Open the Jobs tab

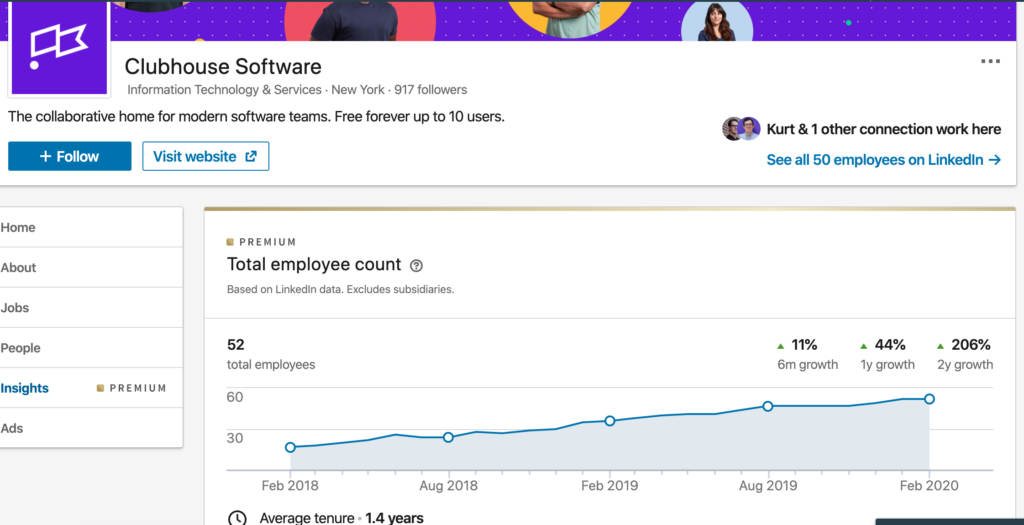click(x=15, y=308)
